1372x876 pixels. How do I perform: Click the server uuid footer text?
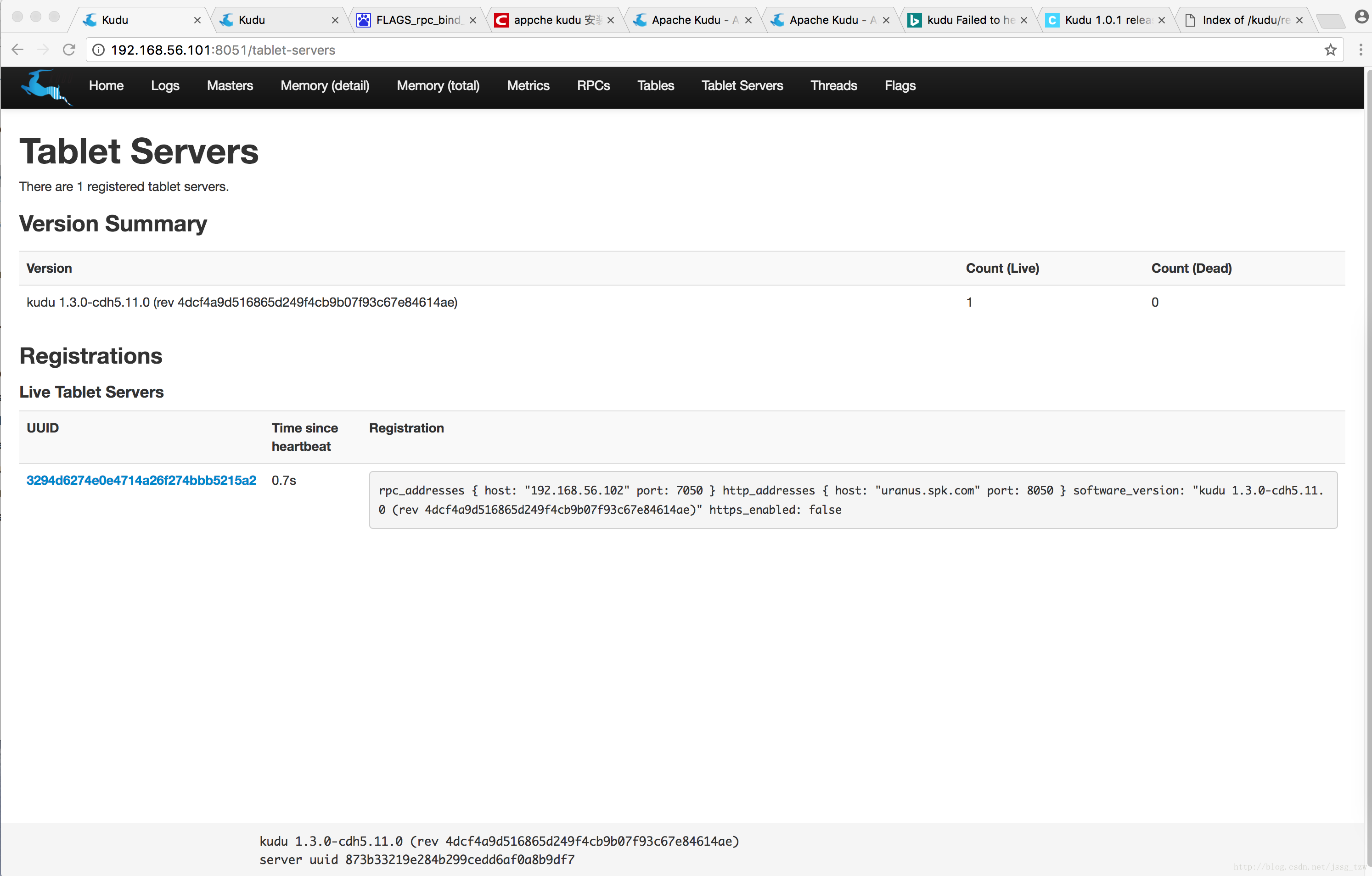point(417,859)
